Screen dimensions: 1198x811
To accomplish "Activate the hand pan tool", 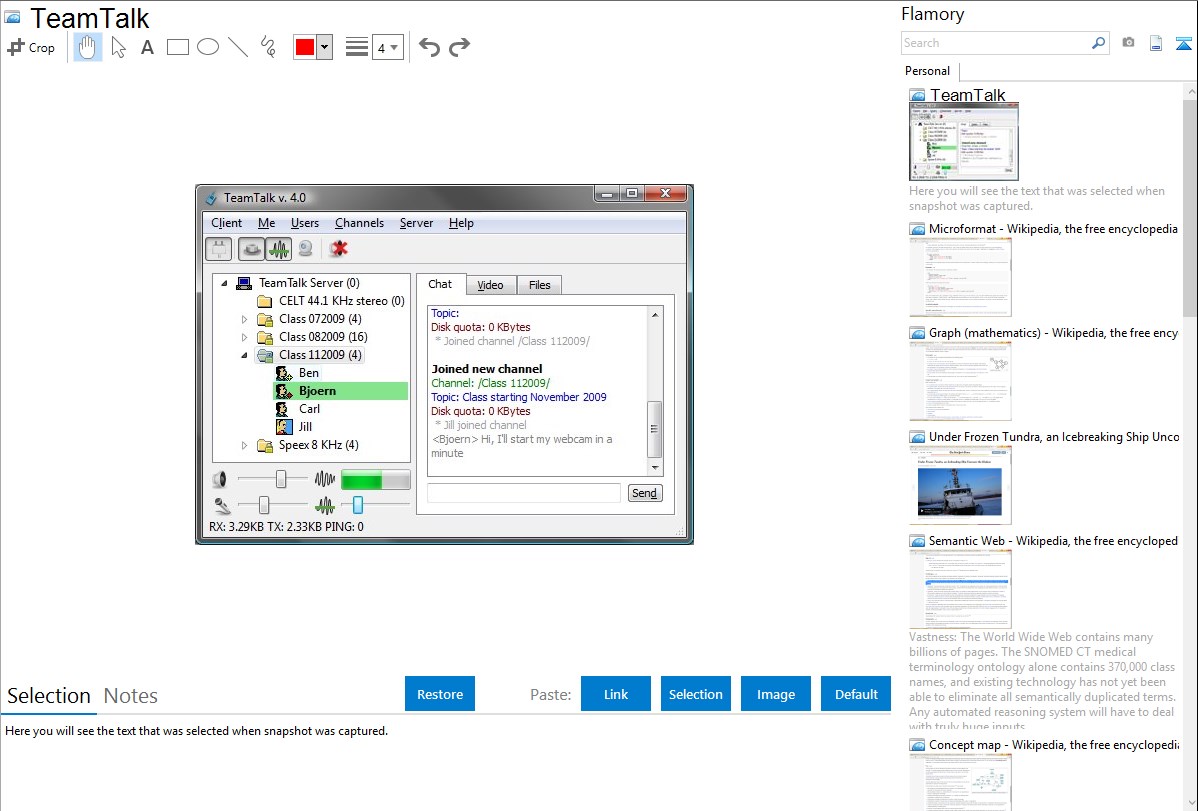I will [x=87, y=47].
